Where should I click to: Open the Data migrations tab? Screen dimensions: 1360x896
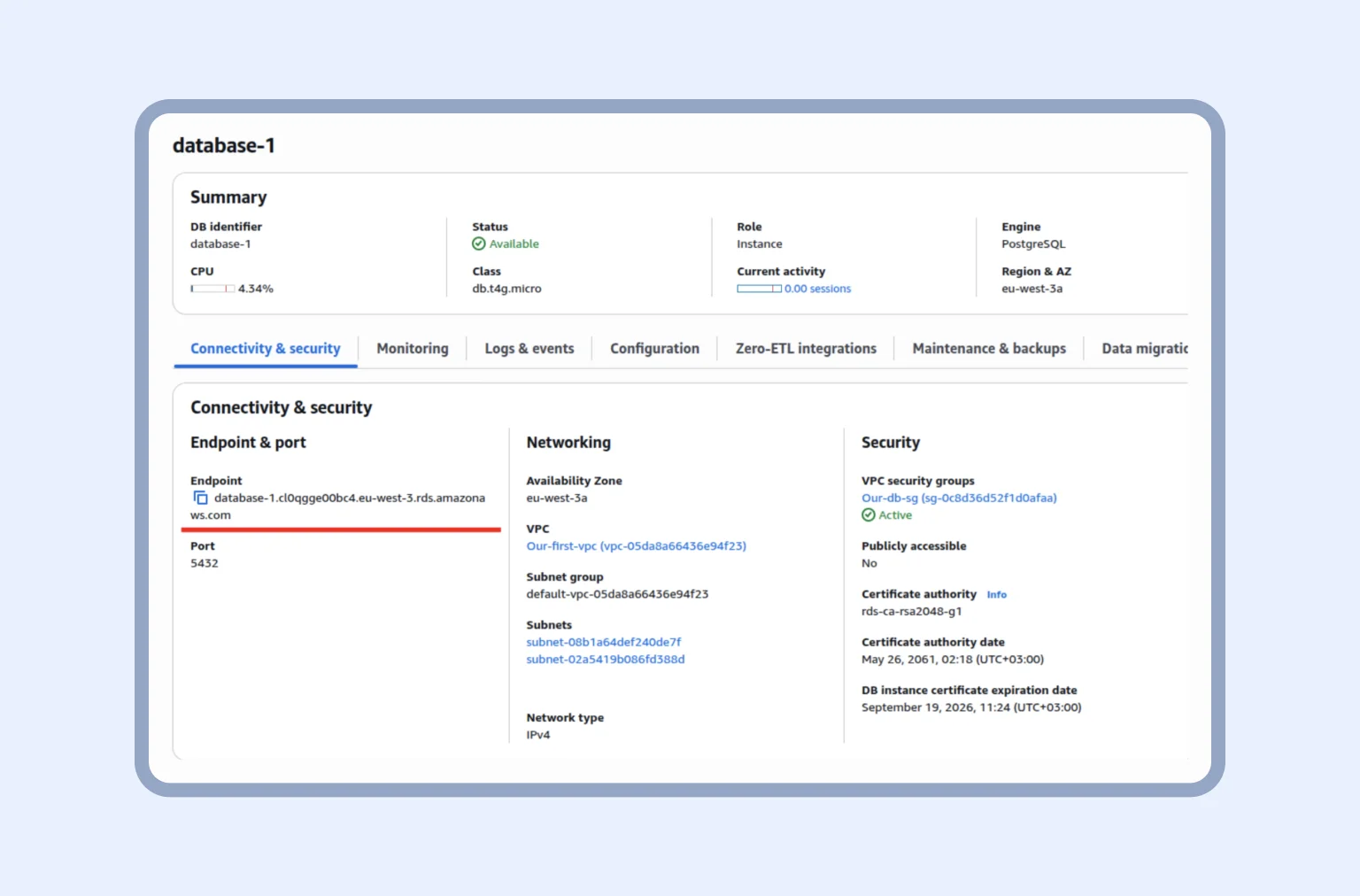pos(1147,348)
